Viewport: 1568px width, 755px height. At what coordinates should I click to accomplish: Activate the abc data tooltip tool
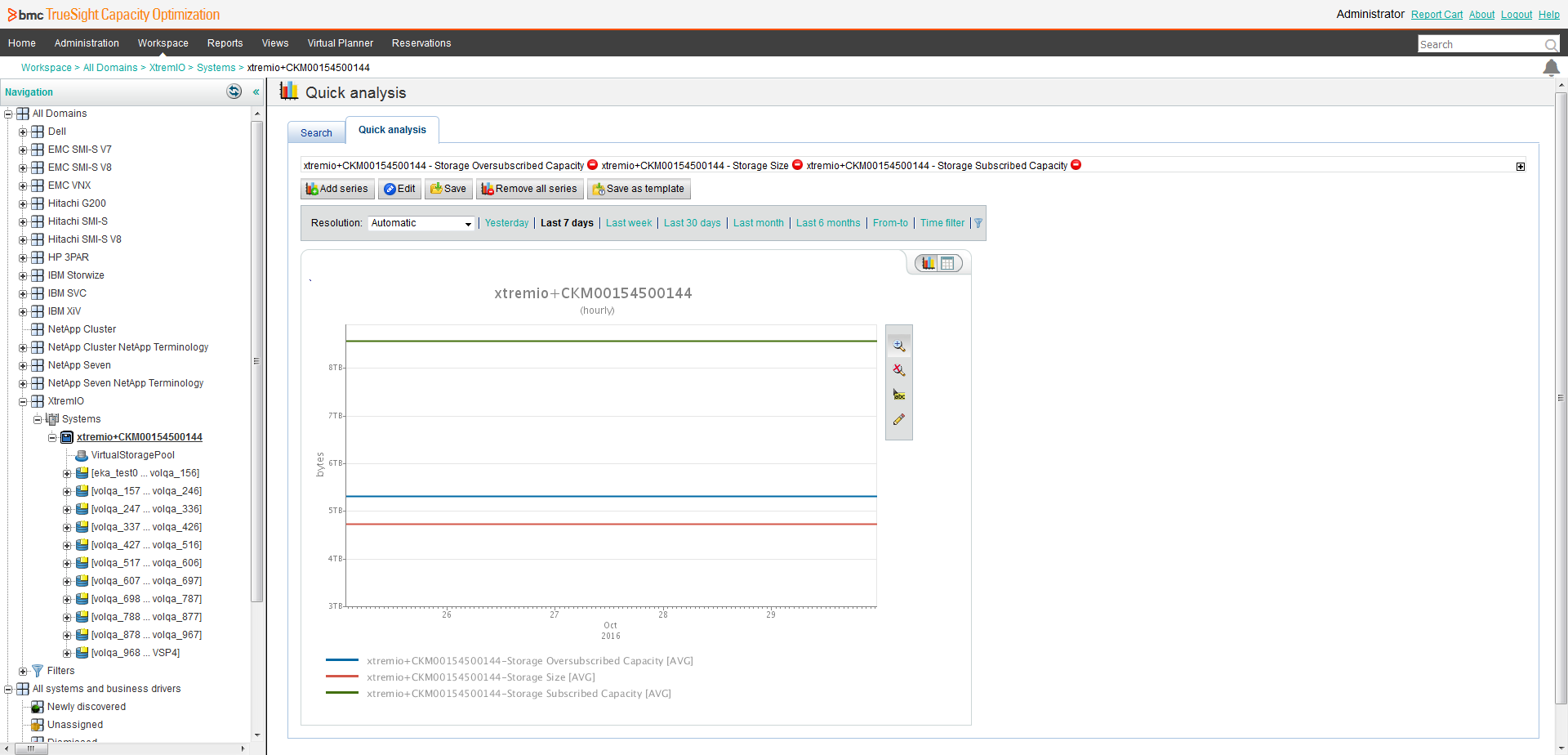pyautogui.click(x=899, y=395)
